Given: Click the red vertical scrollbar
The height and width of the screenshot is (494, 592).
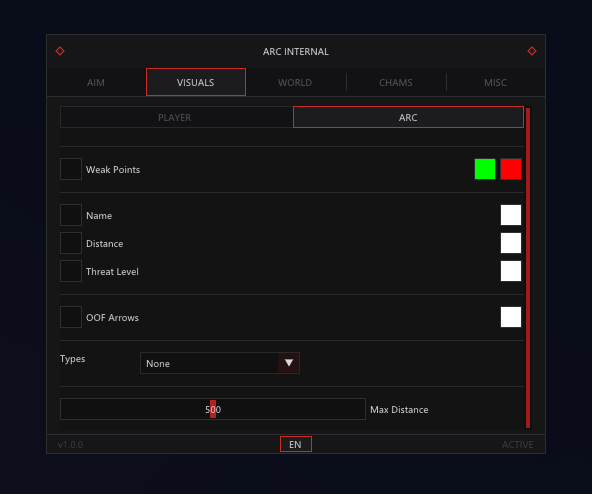Looking at the screenshot, I should 528,268.
